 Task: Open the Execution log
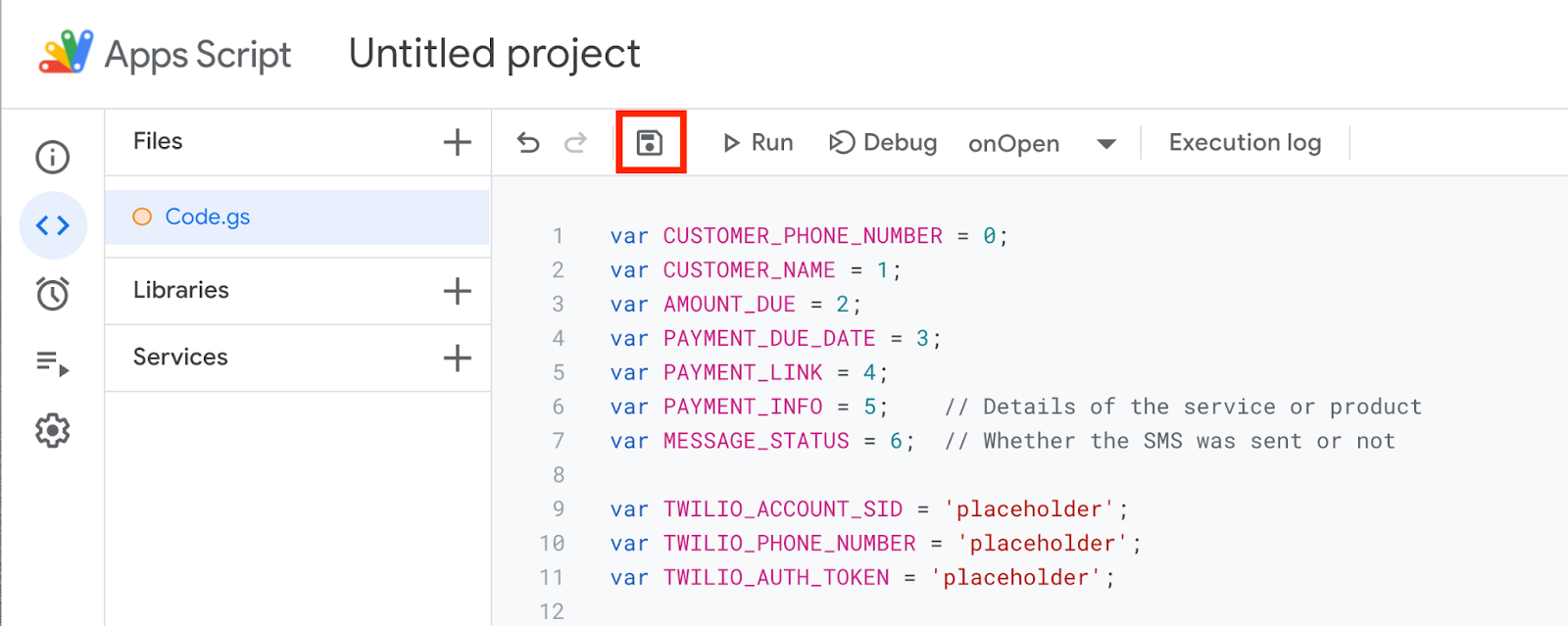coord(1245,143)
